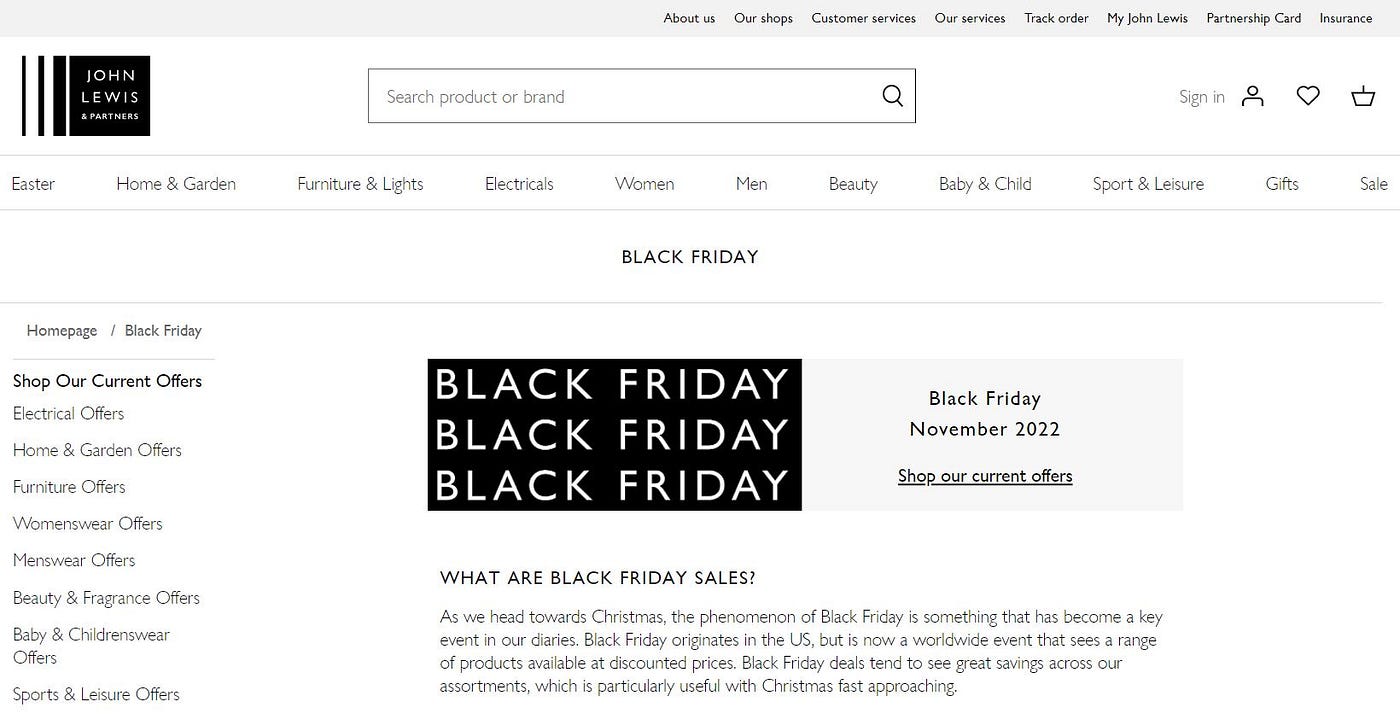Screen dimensions: 1400x715
Task: Select Electrical Offers in the sidebar
Action: (69, 414)
